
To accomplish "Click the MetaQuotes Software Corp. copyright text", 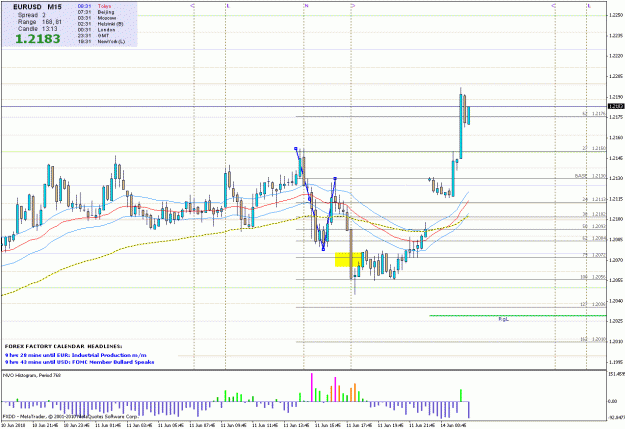I will 71,416.
